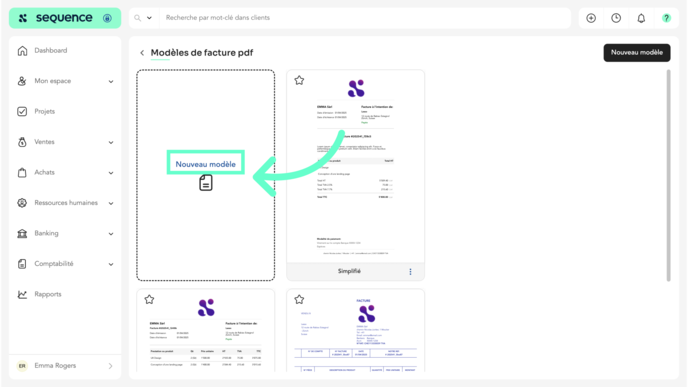This screenshot has height=387, width=688.
Task: Click the Simplifié template label
Action: pyautogui.click(x=349, y=271)
